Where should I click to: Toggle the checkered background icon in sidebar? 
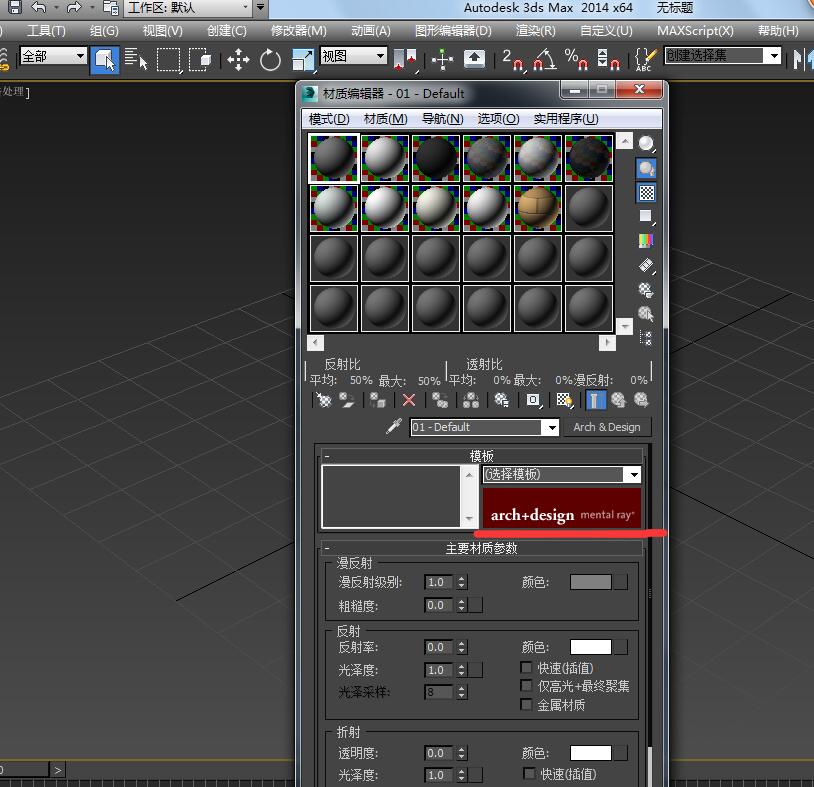coord(647,193)
